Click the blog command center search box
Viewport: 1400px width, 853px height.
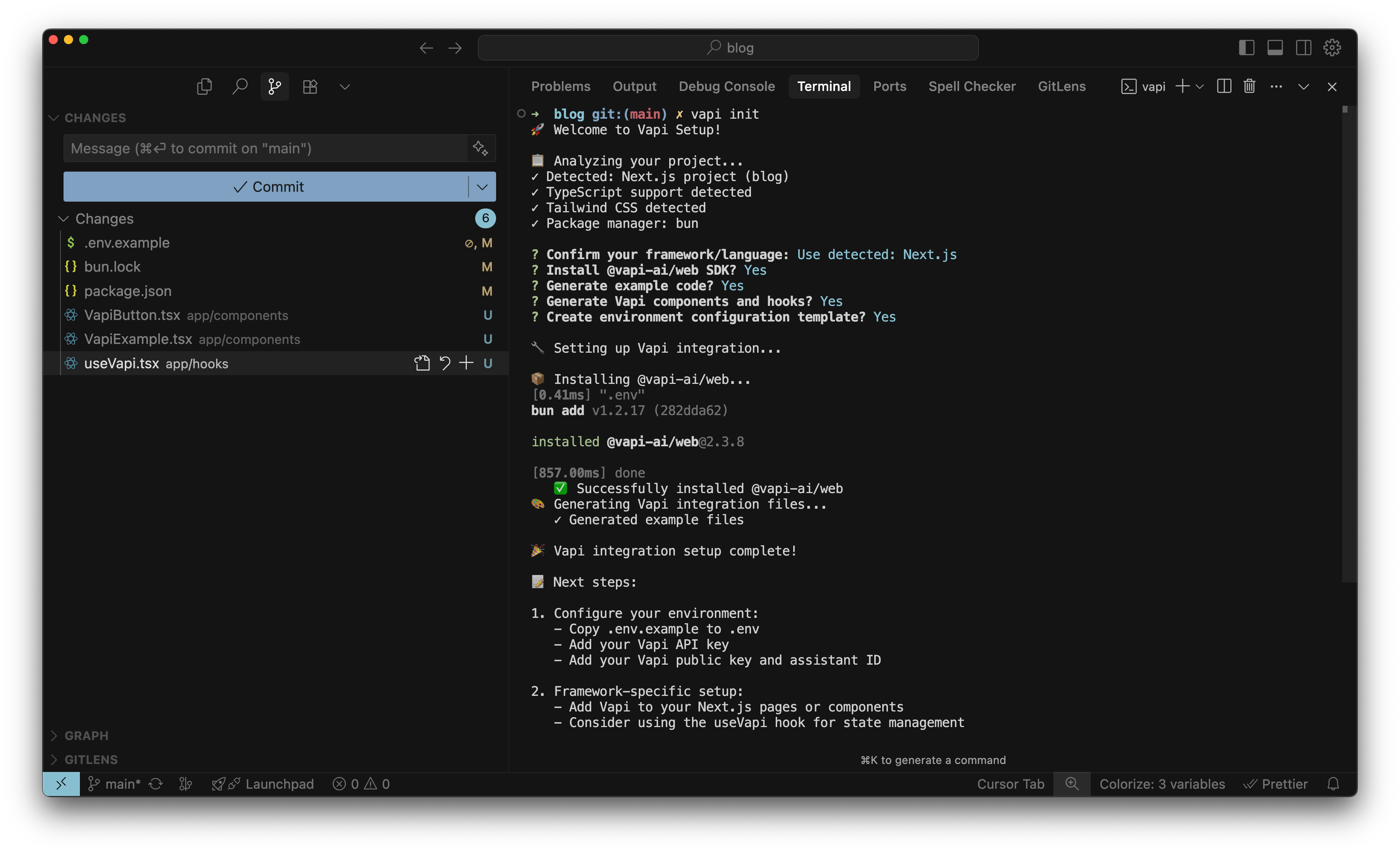click(x=728, y=48)
